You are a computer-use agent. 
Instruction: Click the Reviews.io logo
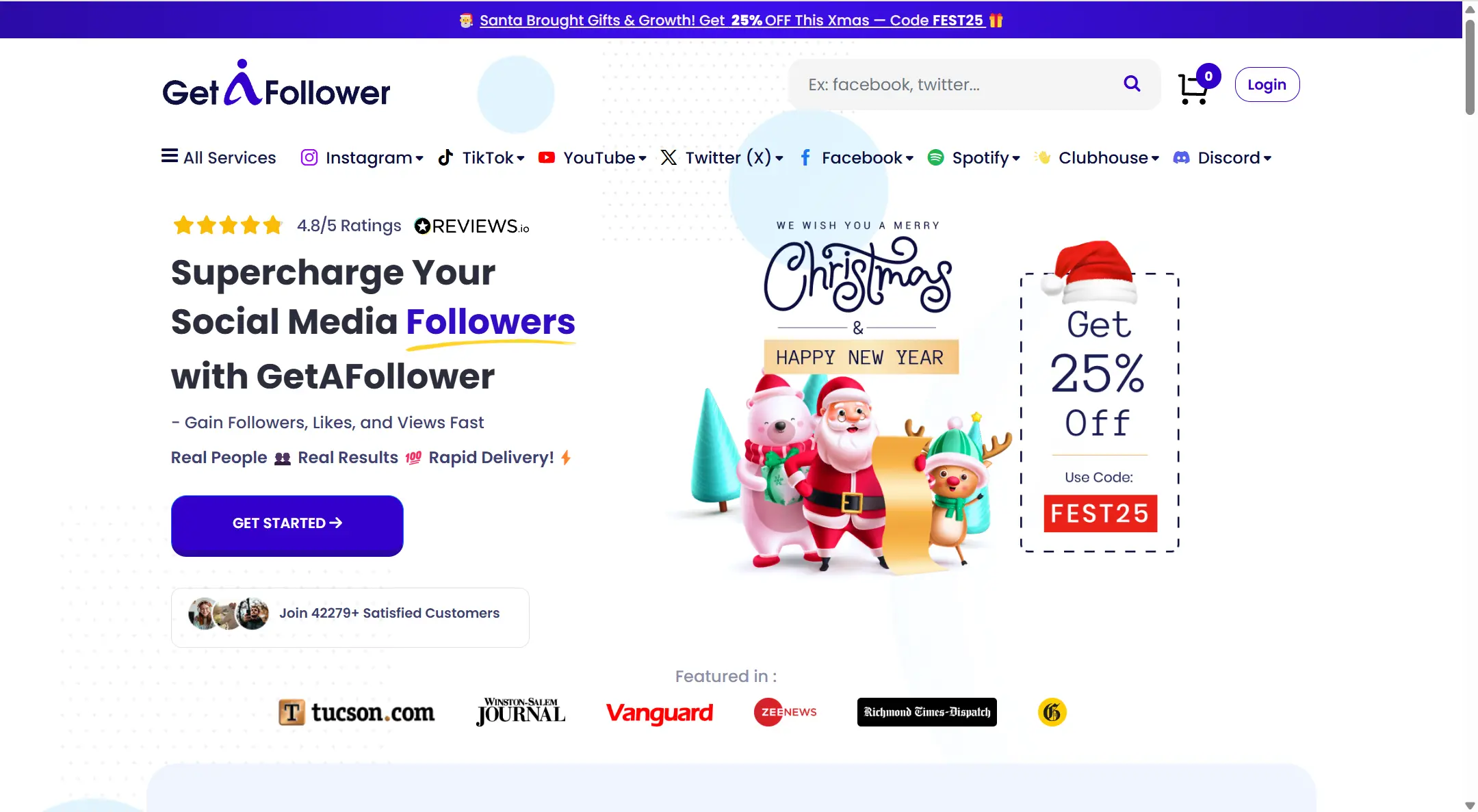[471, 226]
